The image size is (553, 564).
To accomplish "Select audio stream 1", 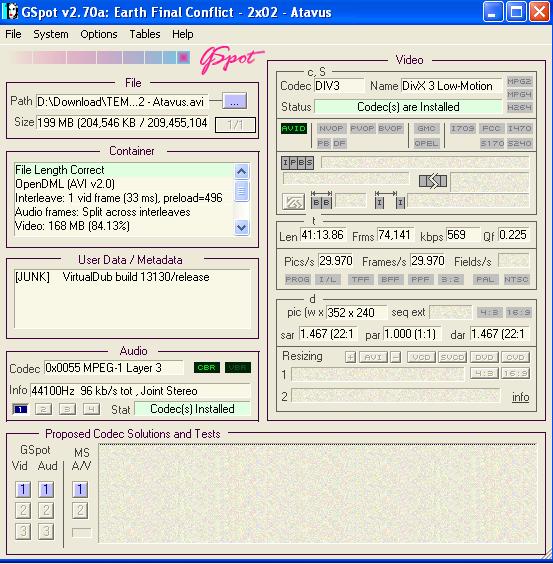I will pyautogui.click(x=20, y=409).
